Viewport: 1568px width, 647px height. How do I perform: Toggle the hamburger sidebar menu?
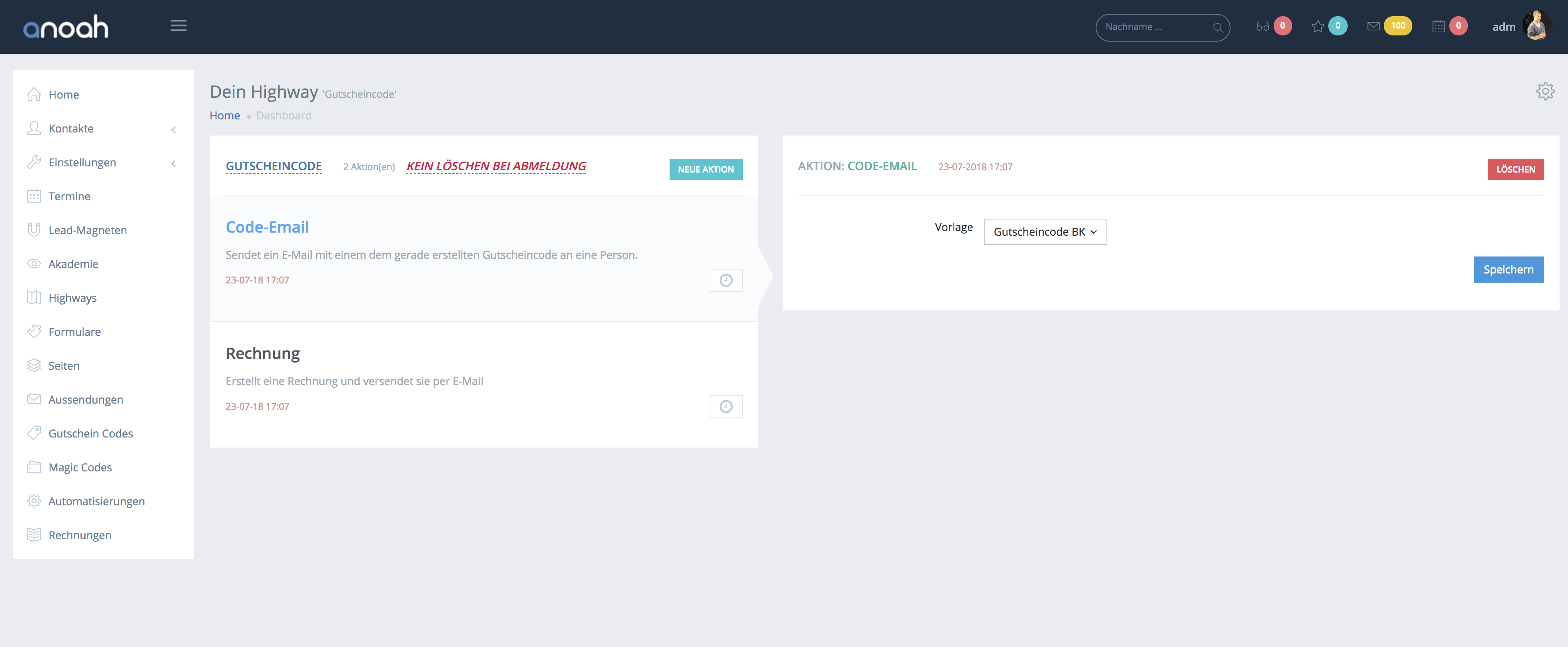[x=178, y=25]
